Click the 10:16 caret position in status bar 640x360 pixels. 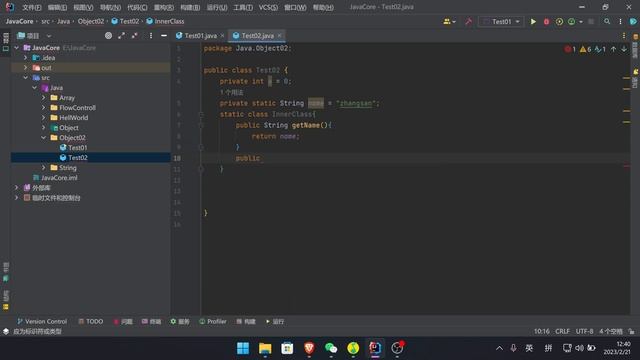coord(542,331)
